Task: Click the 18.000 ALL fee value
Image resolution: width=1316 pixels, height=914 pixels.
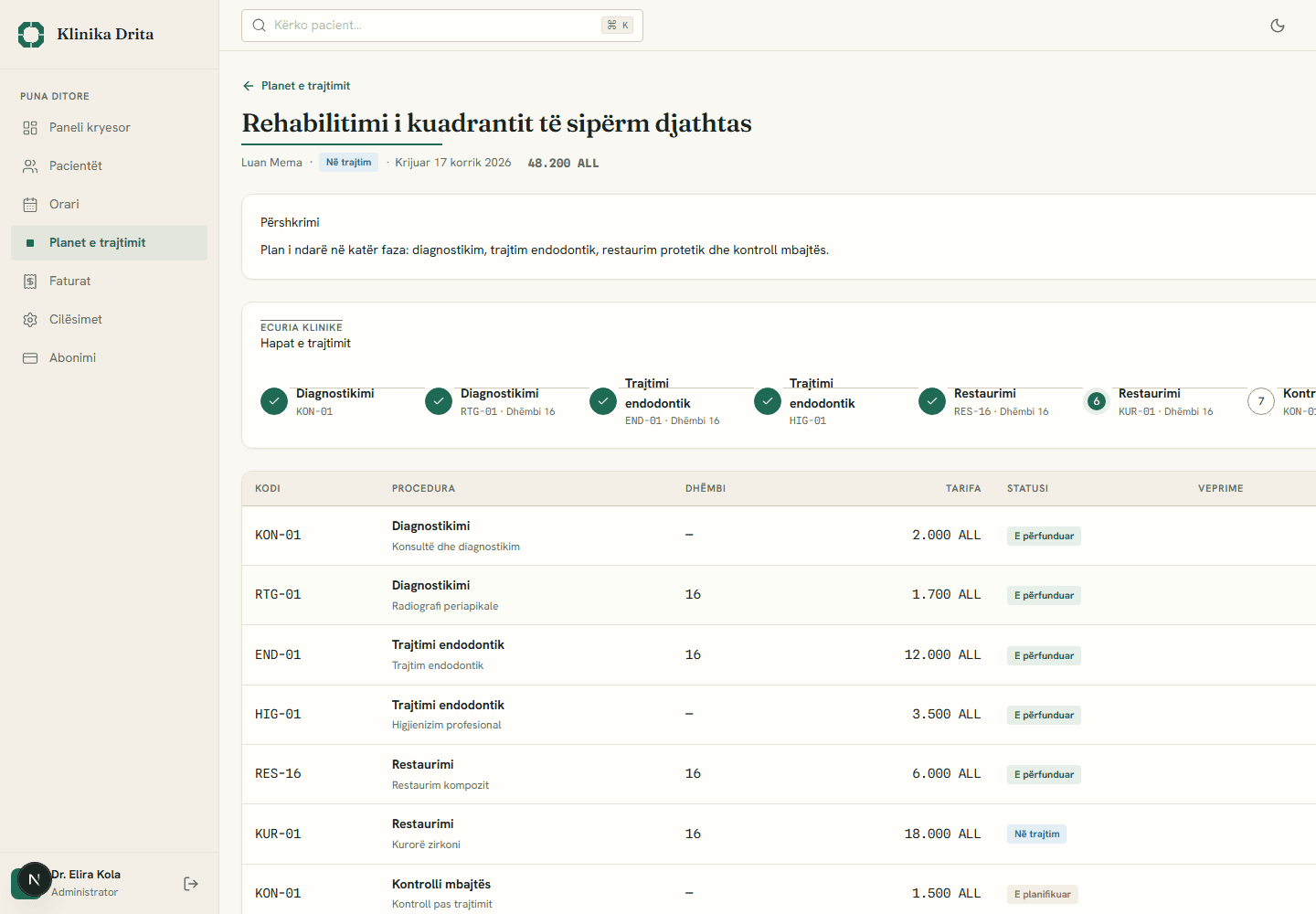Action: [x=942, y=834]
